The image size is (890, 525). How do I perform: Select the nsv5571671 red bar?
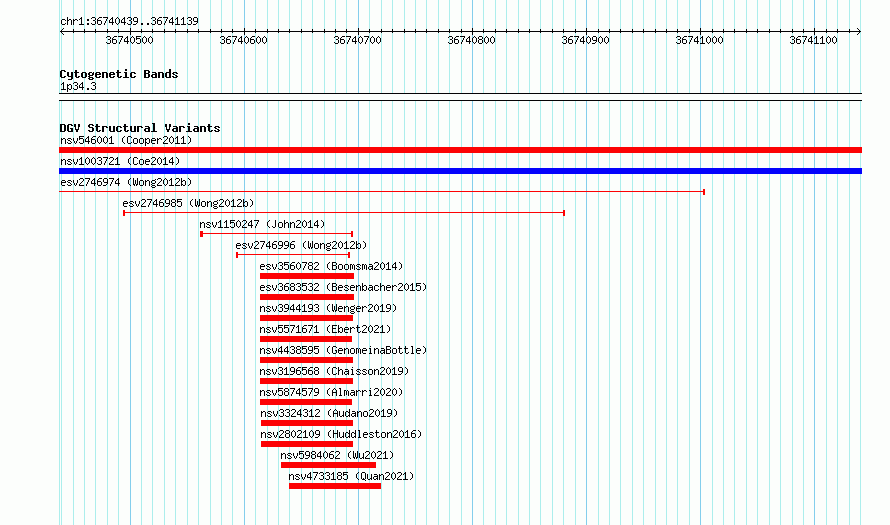(306, 339)
